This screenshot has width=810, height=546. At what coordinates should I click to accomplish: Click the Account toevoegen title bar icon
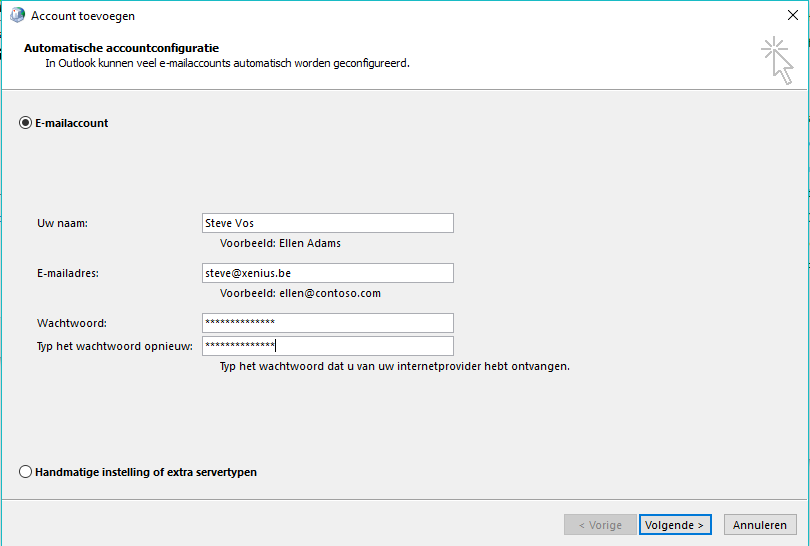click(x=17, y=15)
